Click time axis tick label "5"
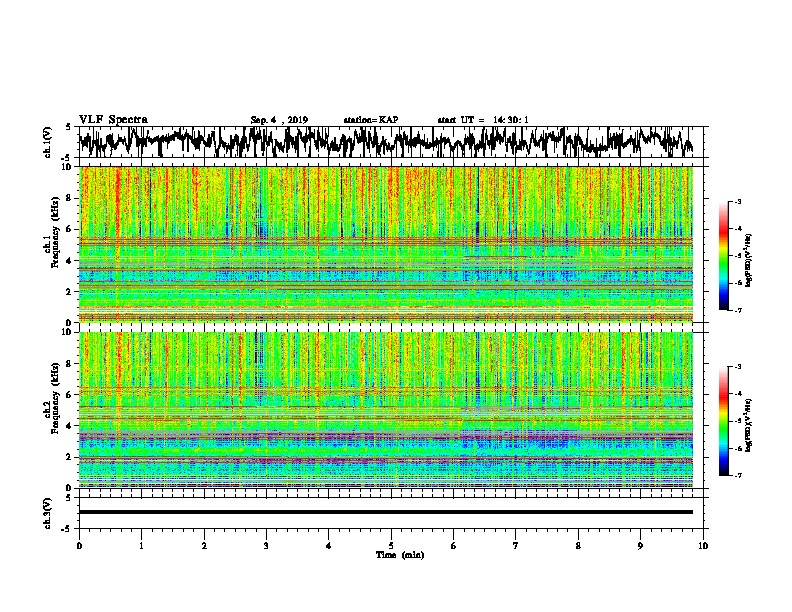The image size is (792, 612). (391, 546)
